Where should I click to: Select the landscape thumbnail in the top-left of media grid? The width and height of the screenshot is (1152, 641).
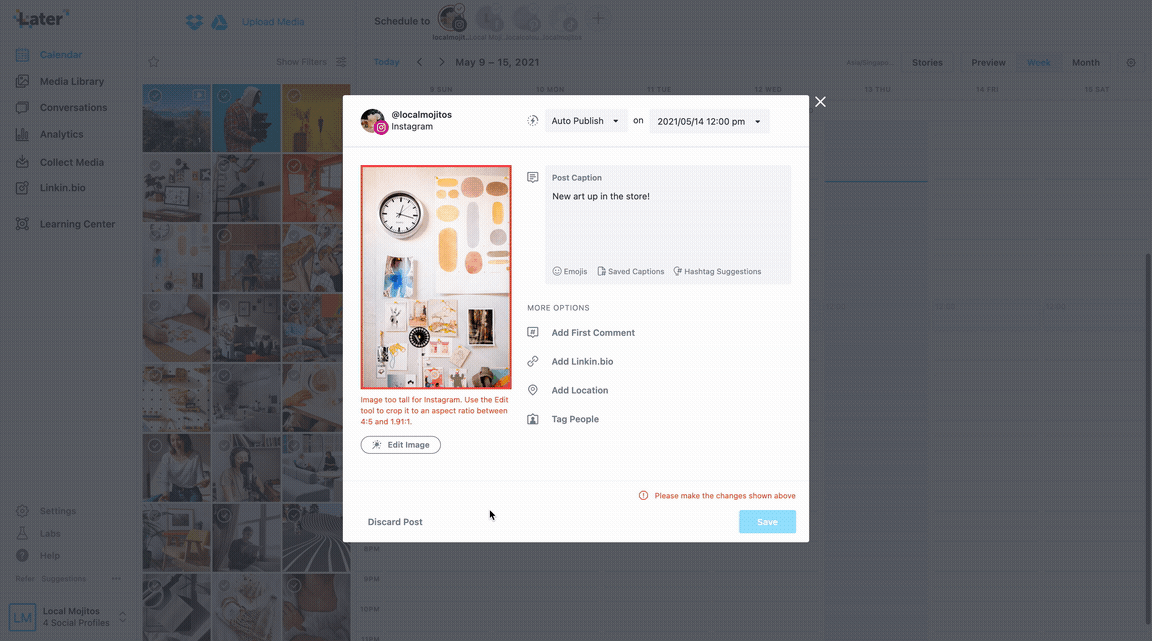[x=176, y=118]
